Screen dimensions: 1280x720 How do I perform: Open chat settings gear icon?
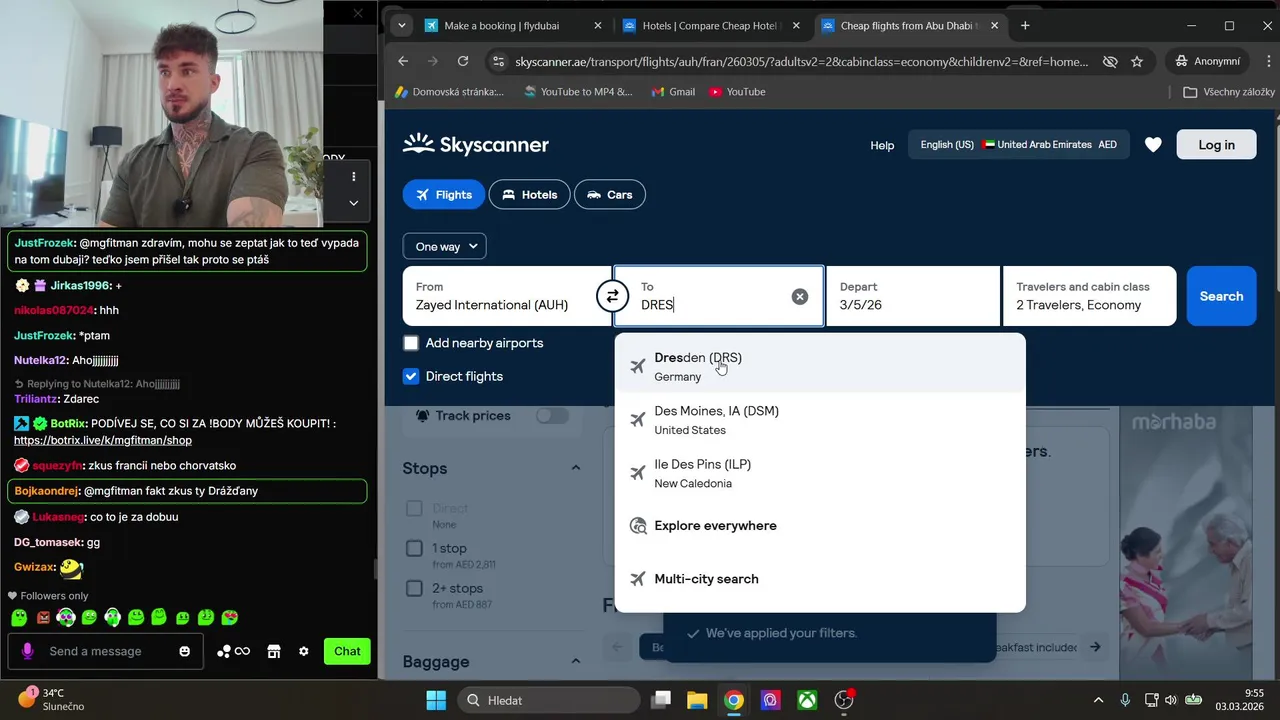pos(304,651)
